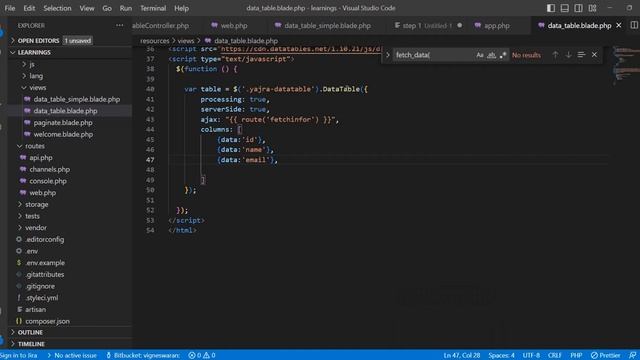Screen dimensions: 640x360
Task: Expand the tests folder
Action: pos(32,216)
